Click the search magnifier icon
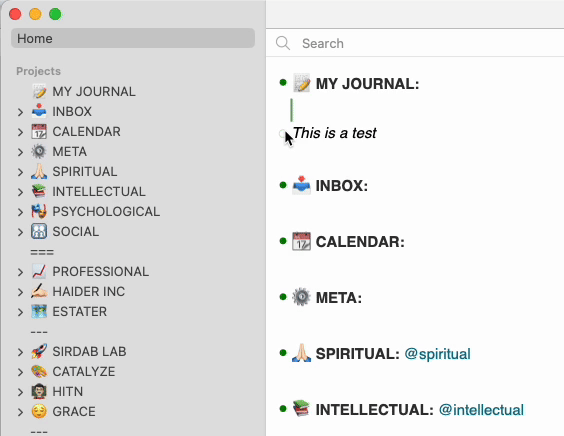 coord(283,43)
